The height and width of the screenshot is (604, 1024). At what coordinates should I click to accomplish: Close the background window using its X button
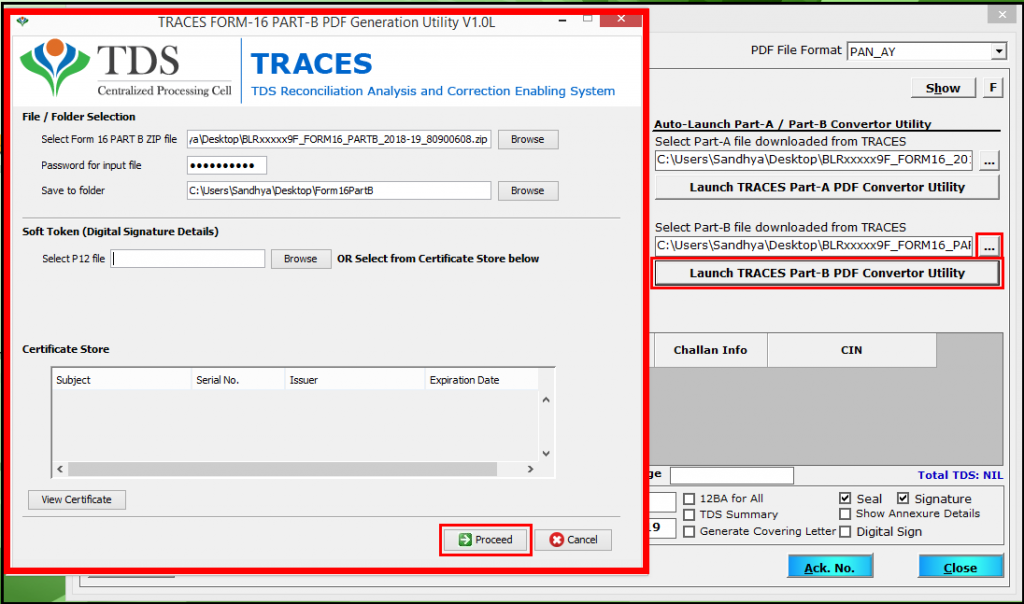(x=1002, y=15)
